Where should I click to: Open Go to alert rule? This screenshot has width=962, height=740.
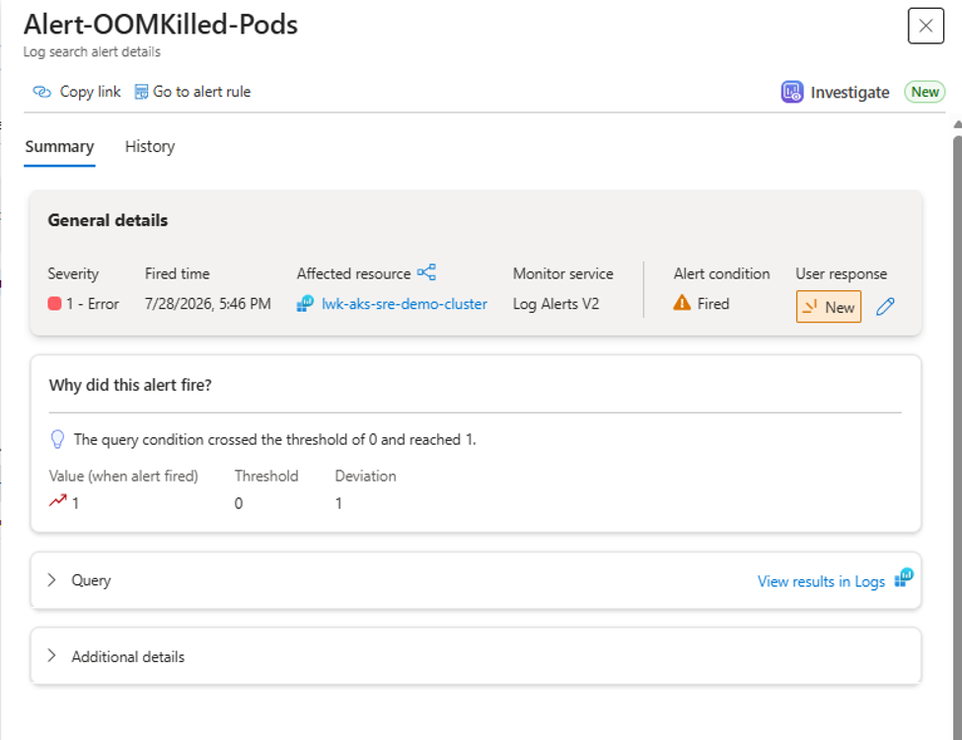202,92
